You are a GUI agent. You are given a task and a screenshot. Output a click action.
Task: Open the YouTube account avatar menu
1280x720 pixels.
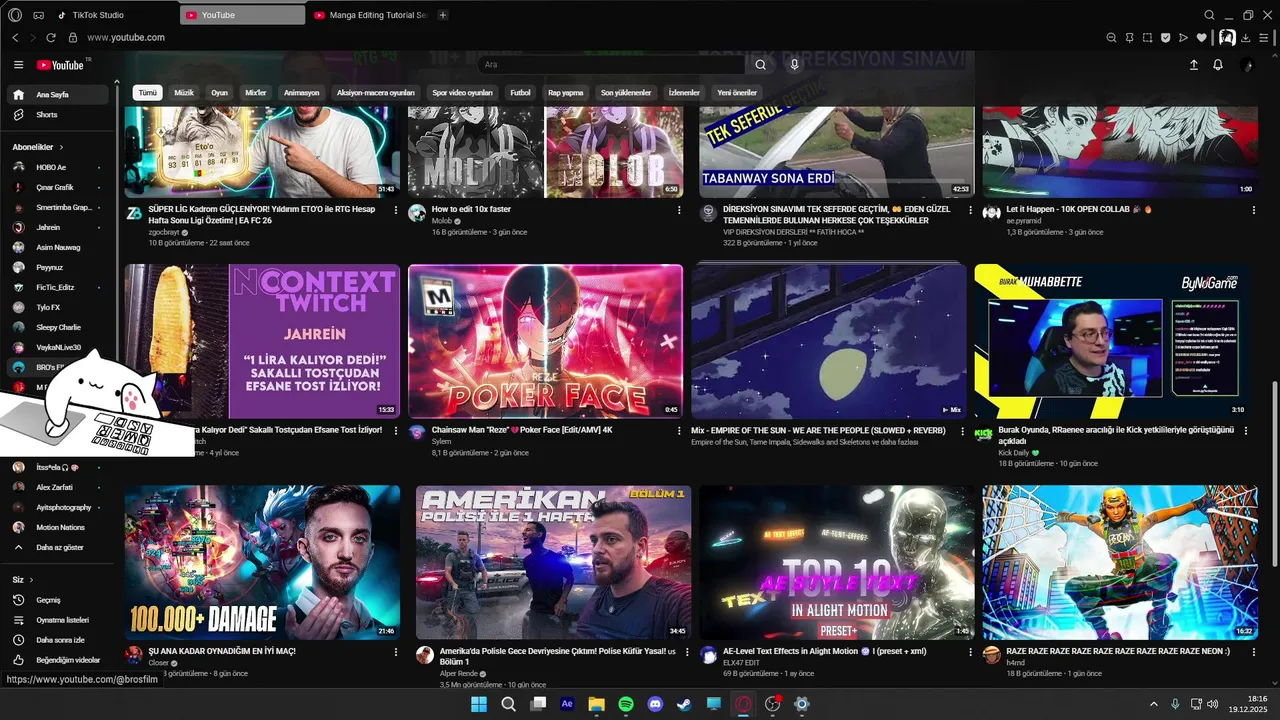point(1246,65)
